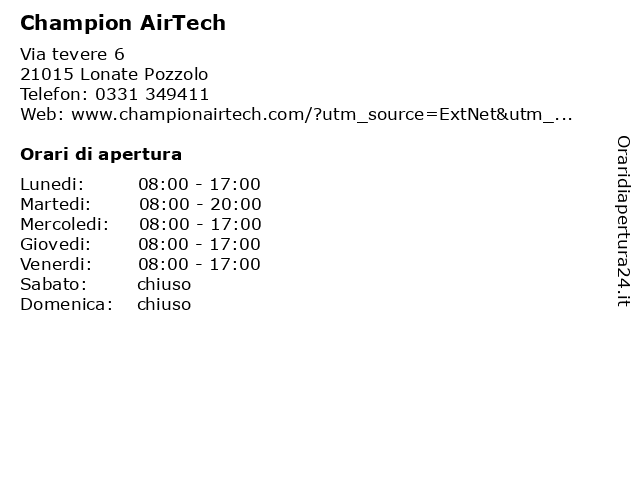The image size is (640, 480).
Task: Select the Mercoledi label
Action: 64,224
